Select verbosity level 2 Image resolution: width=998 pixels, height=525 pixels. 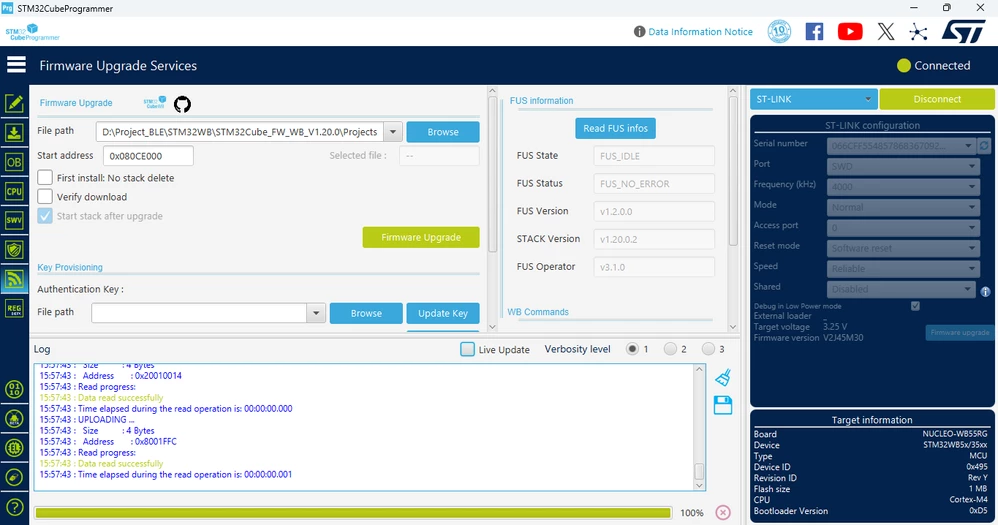(x=670, y=349)
